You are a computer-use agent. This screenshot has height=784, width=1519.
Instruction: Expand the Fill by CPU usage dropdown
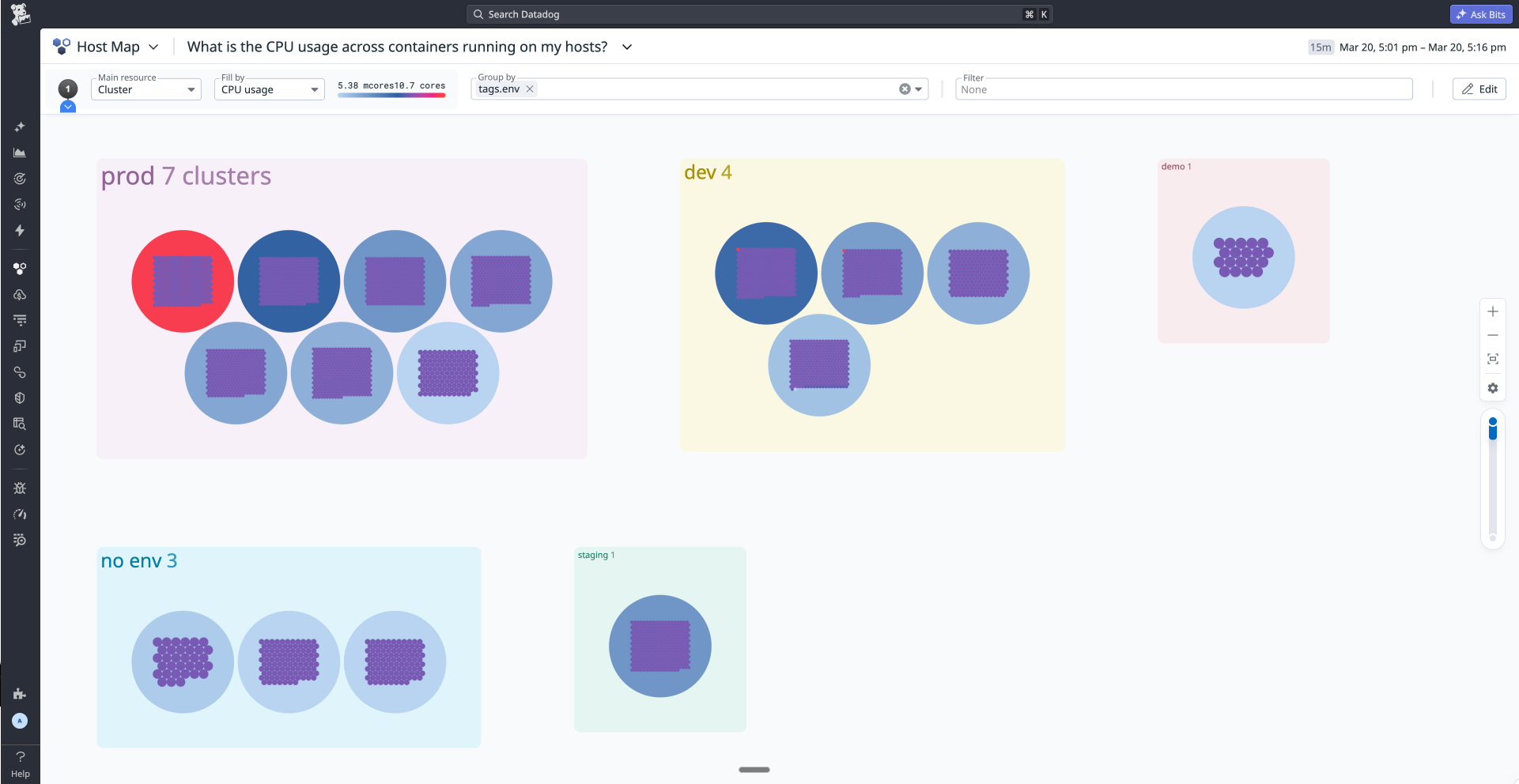[269, 89]
